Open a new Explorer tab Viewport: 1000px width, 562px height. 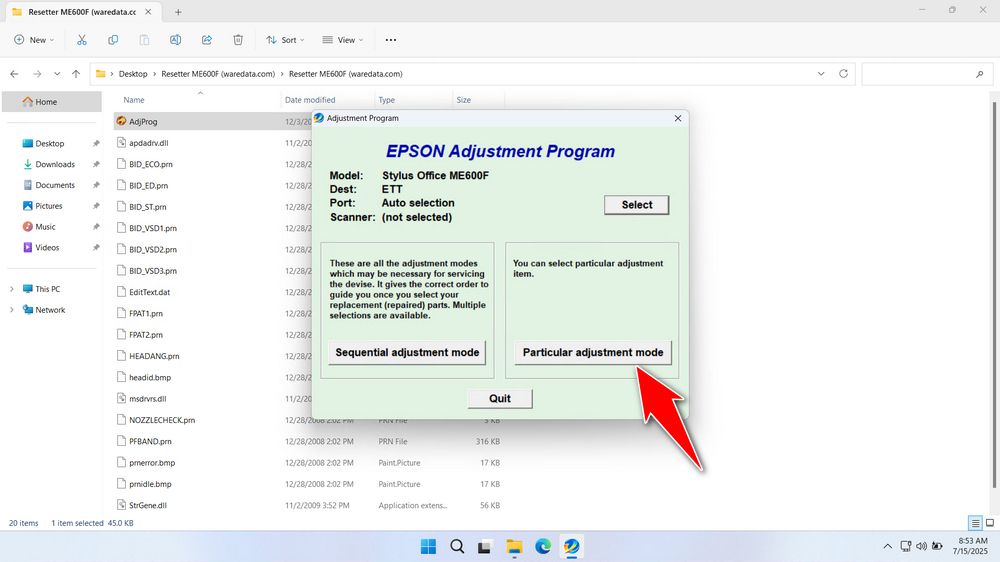[178, 11]
